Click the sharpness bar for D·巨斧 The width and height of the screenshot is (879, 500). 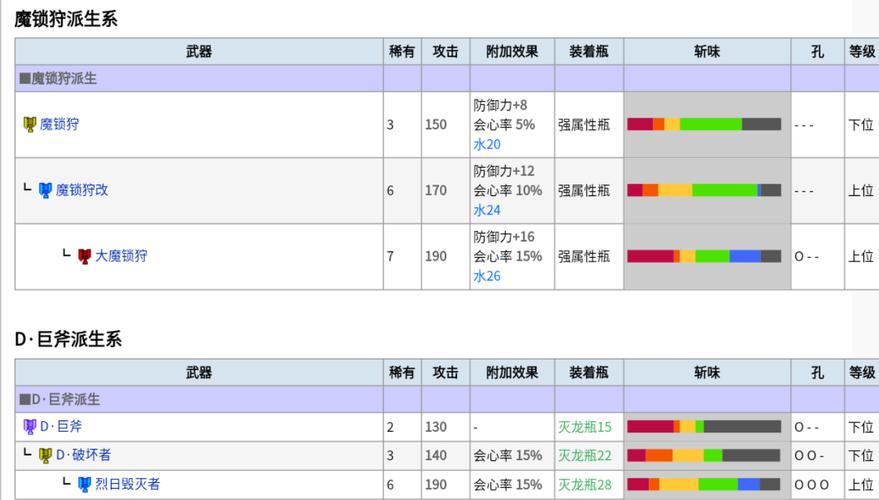[x=704, y=427]
